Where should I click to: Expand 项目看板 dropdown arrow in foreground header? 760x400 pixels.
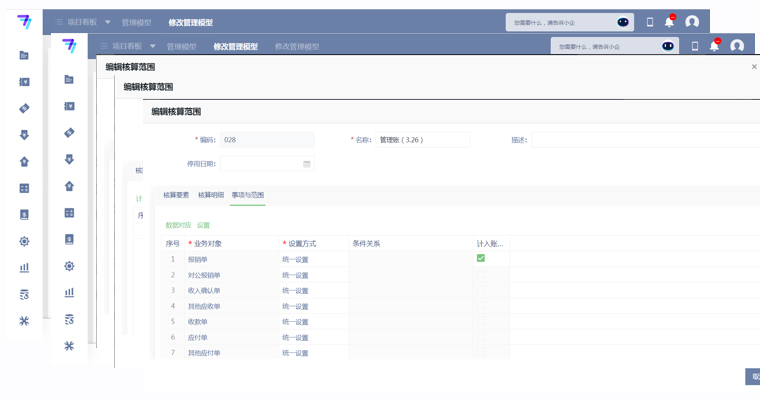pyautogui.click(x=153, y=46)
